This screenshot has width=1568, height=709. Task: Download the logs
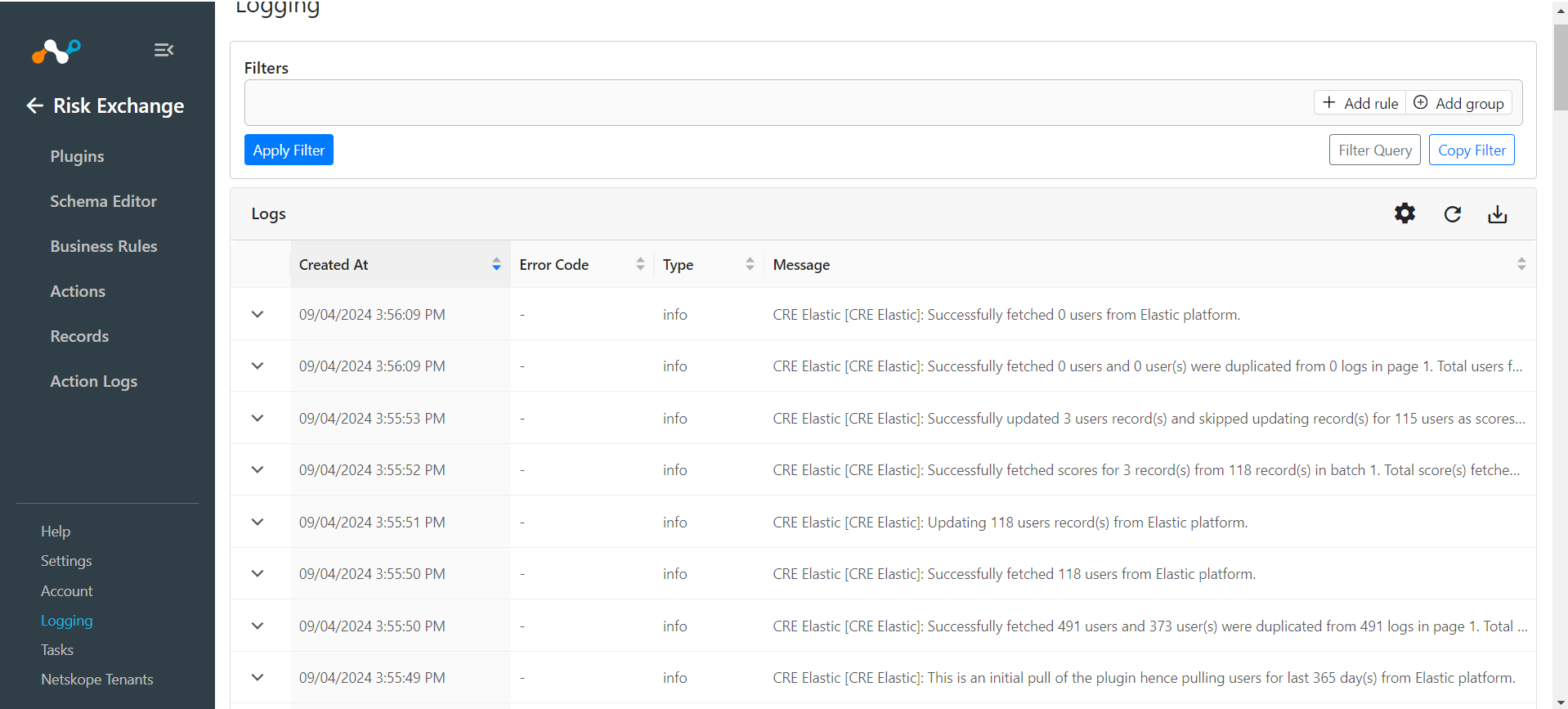1497,214
